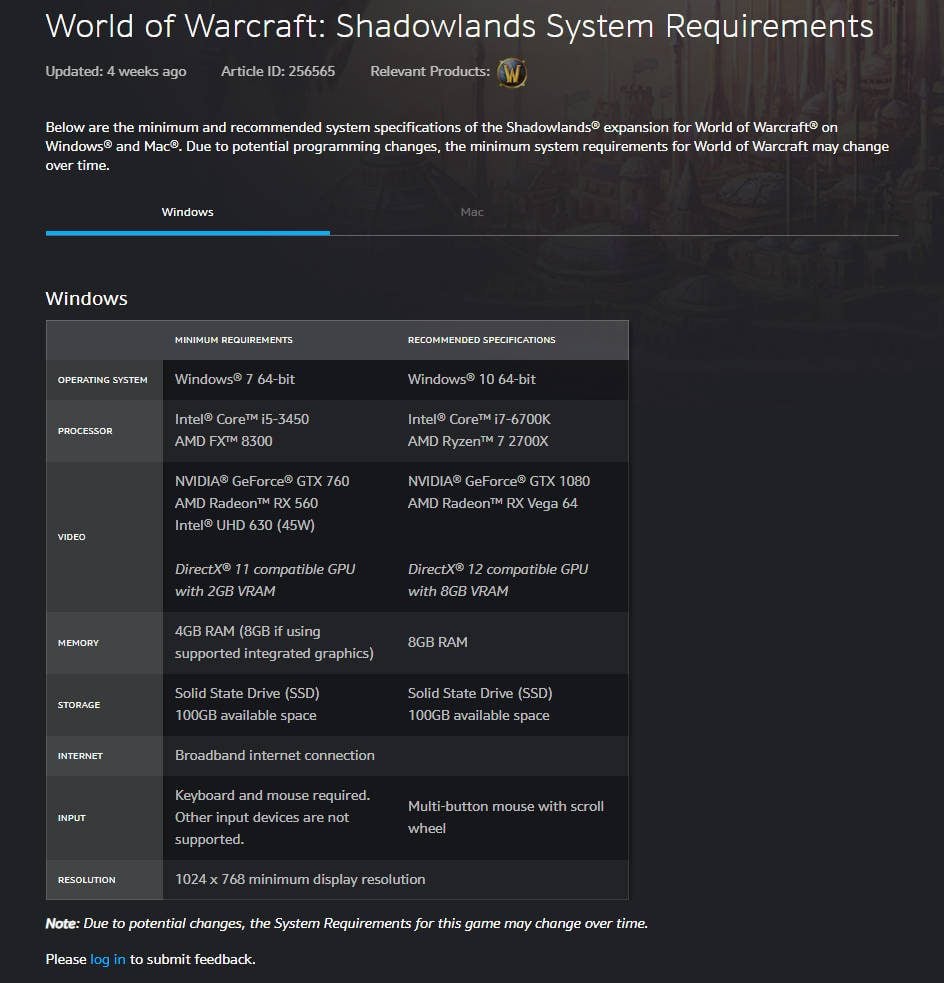Click the 'Intel® UHD 630 (45W)' text
This screenshot has height=983, width=944.
(244, 525)
